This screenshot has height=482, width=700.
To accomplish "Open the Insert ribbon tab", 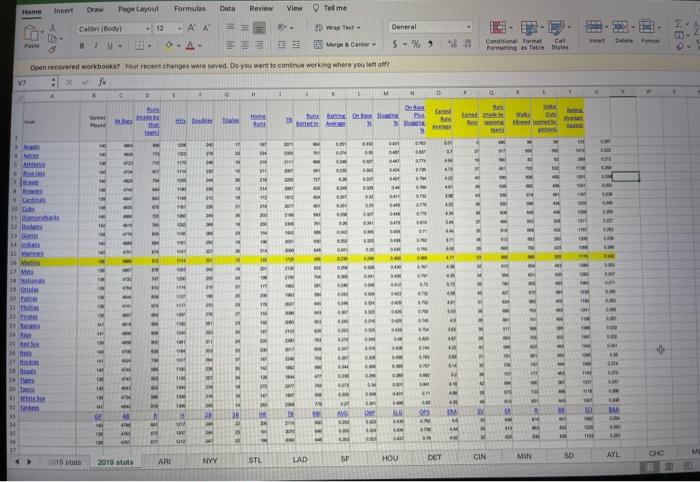I will (x=63, y=10).
